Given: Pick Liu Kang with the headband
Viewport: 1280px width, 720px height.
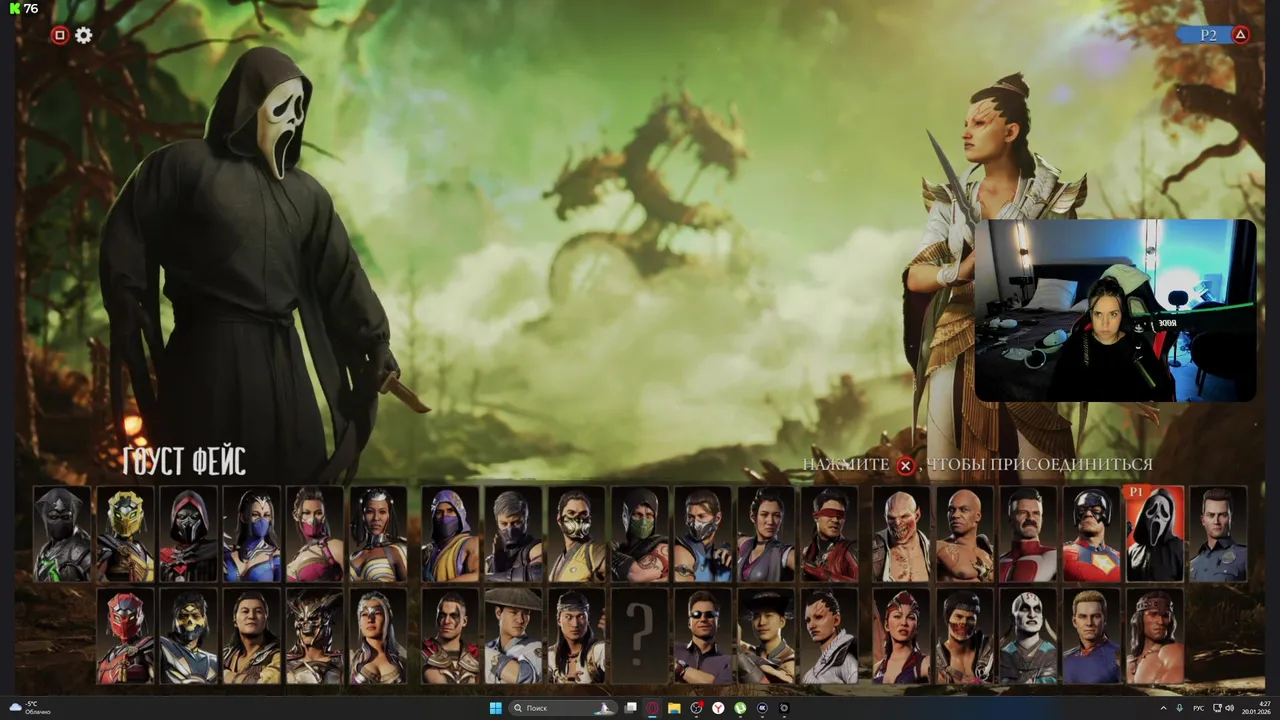Looking at the screenshot, I should pyautogui.click(x=576, y=636).
